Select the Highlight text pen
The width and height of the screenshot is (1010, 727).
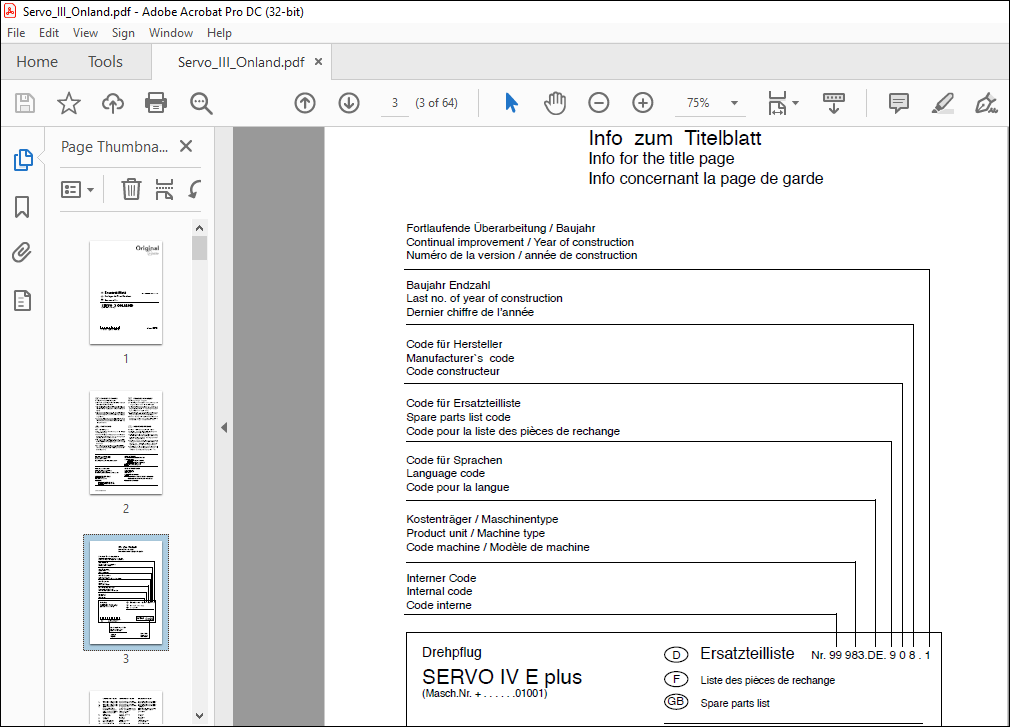[x=942, y=103]
